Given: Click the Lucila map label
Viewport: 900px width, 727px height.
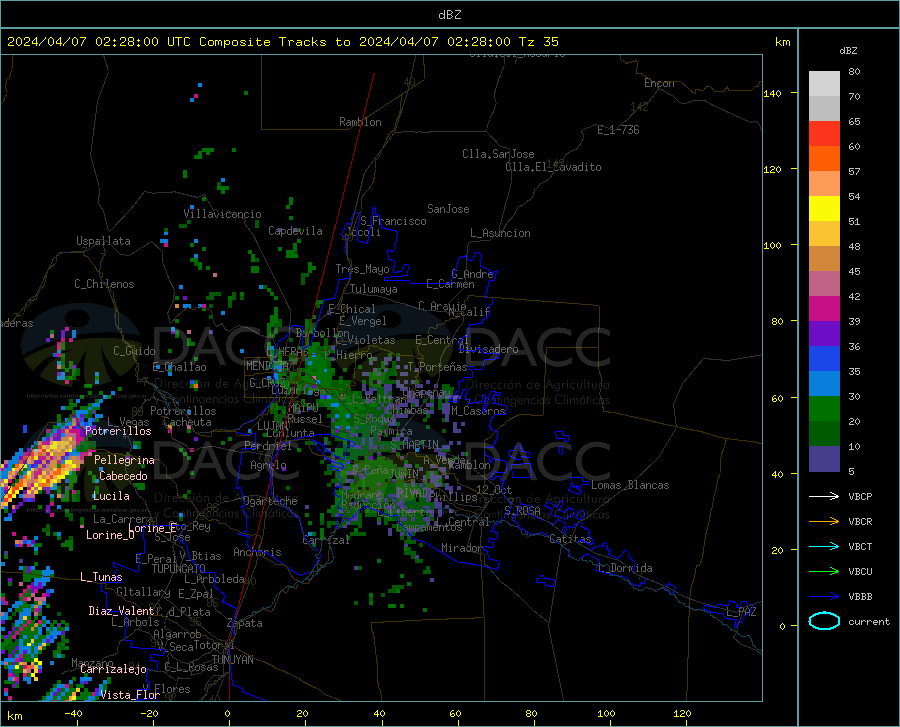Looking at the screenshot, I should 111,496.
